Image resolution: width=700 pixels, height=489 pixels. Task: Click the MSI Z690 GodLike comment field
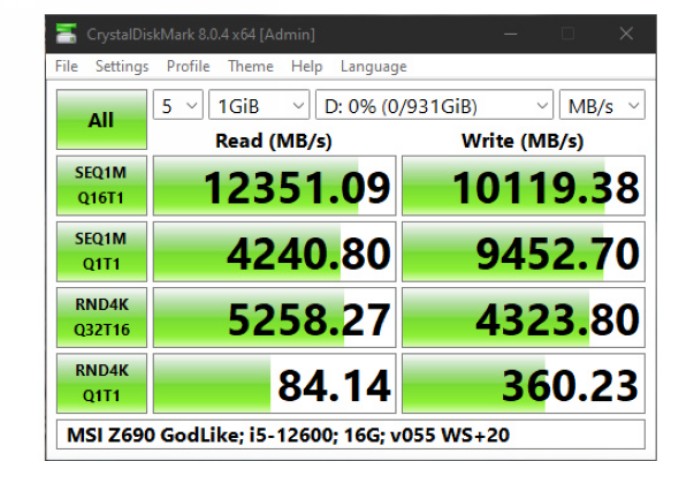tap(350, 435)
